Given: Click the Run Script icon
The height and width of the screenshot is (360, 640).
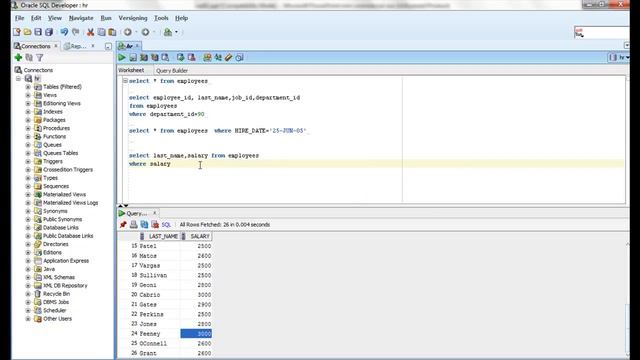Looking at the screenshot, I should [133, 58].
